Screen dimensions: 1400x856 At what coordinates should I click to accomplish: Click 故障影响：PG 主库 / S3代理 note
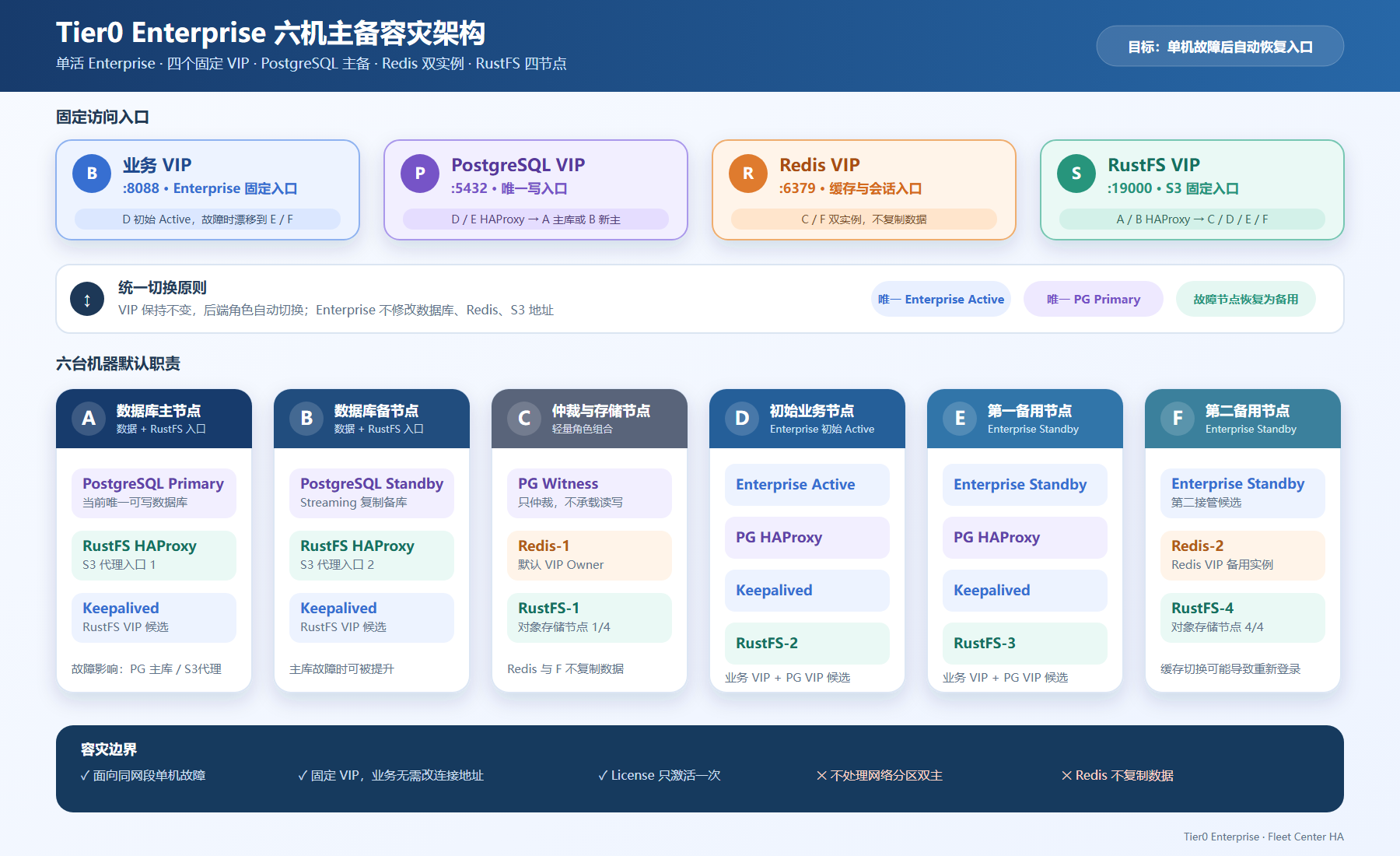[x=146, y=669]
